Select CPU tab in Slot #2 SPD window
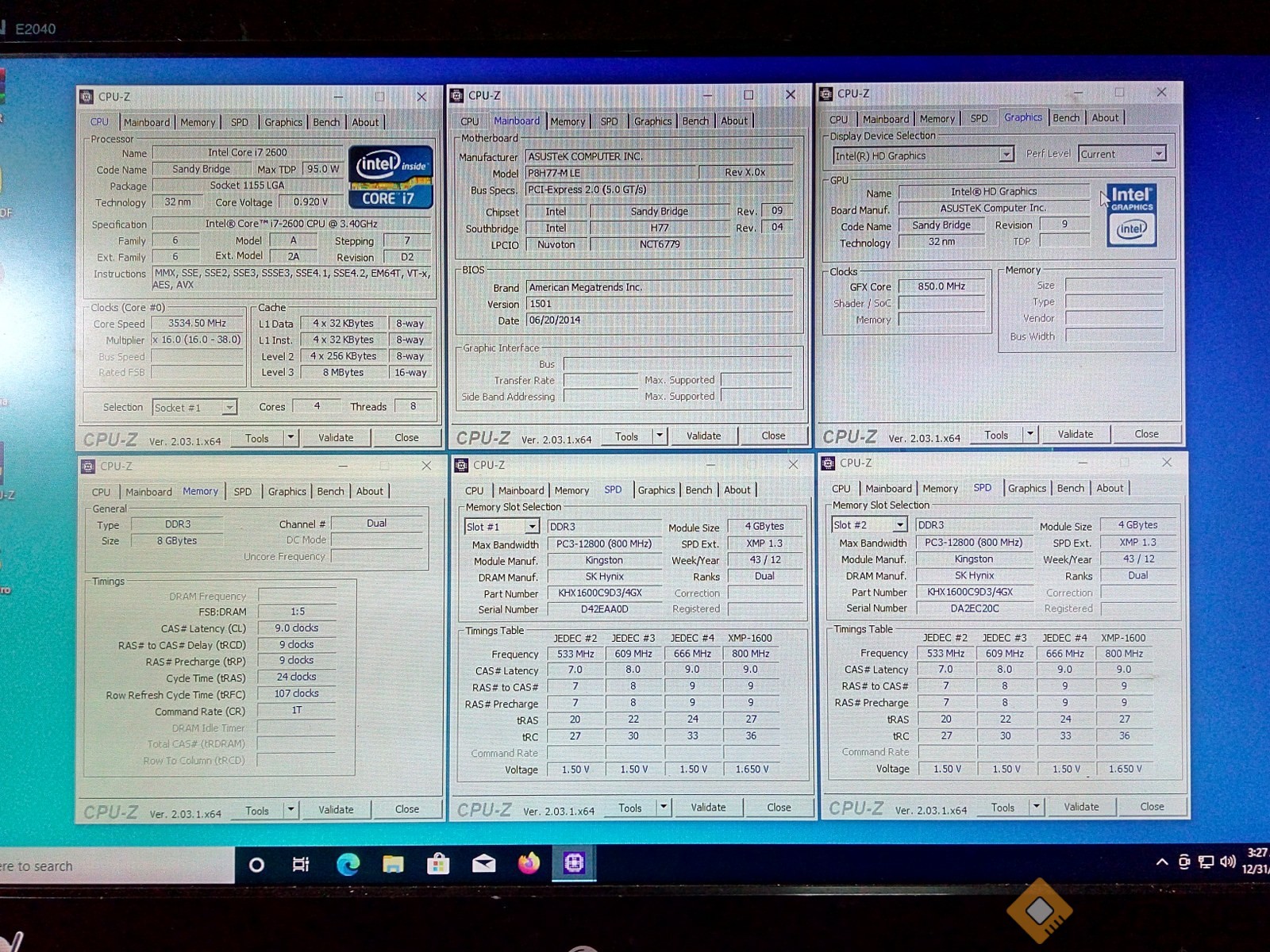The height and width of the screenshot is (952, 1270). coord(841,489)
